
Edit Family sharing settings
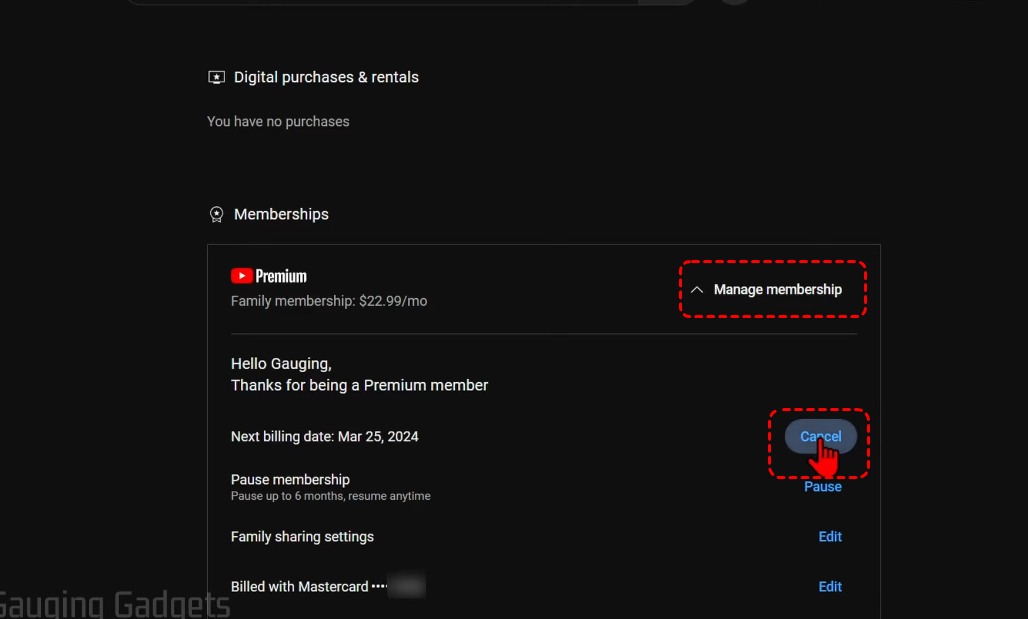click(x=830, y=536)
